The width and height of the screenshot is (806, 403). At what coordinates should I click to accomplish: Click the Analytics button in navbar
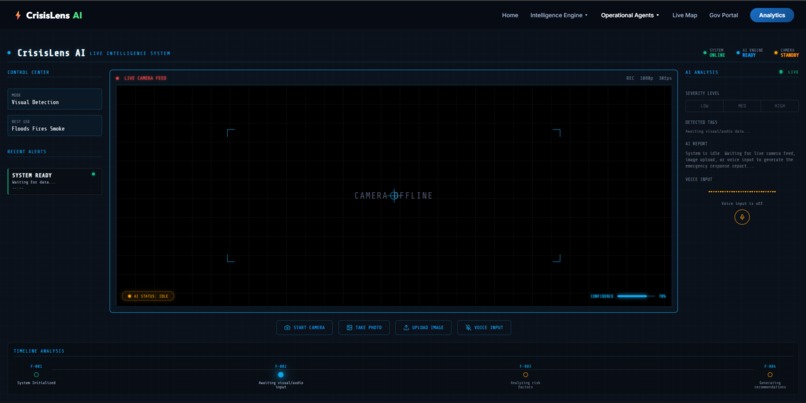[772, 15]
